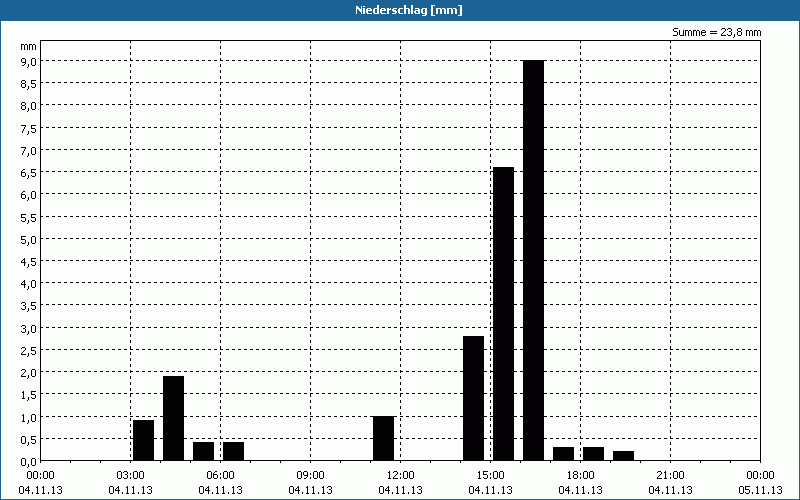Click the '5,5' y-axis label
Viewport: 800px width, 500px height.
pos(29,217)
